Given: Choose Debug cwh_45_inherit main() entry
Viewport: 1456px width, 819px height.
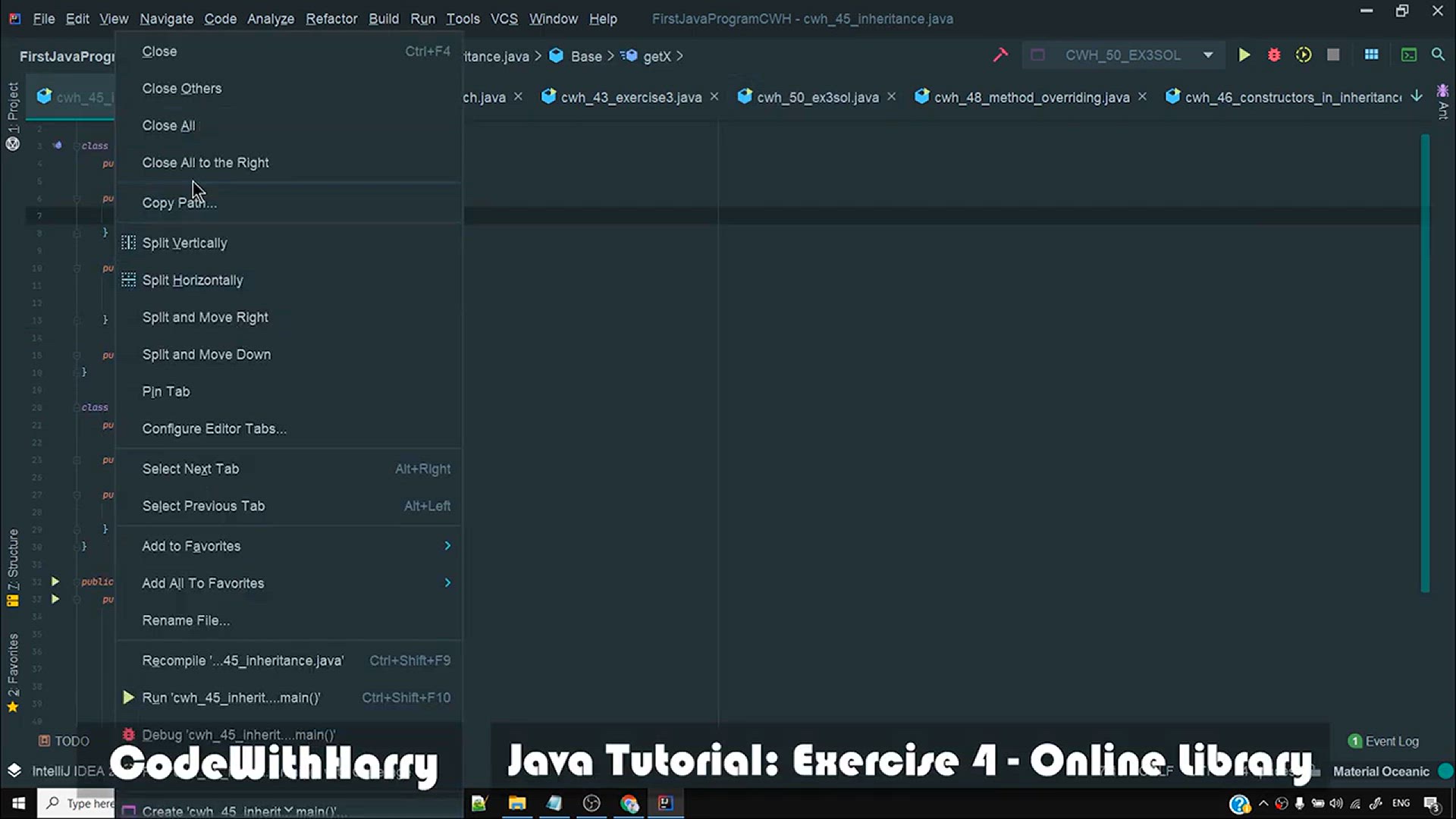Looking at the screenshot, I should click(x=289, y=735).
